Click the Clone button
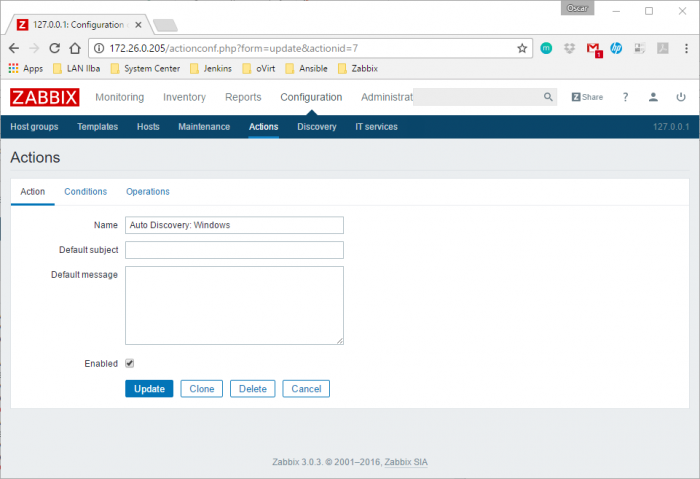Image resolution: width=700 pixels, height=479 pixels. (x=202, y=389)
